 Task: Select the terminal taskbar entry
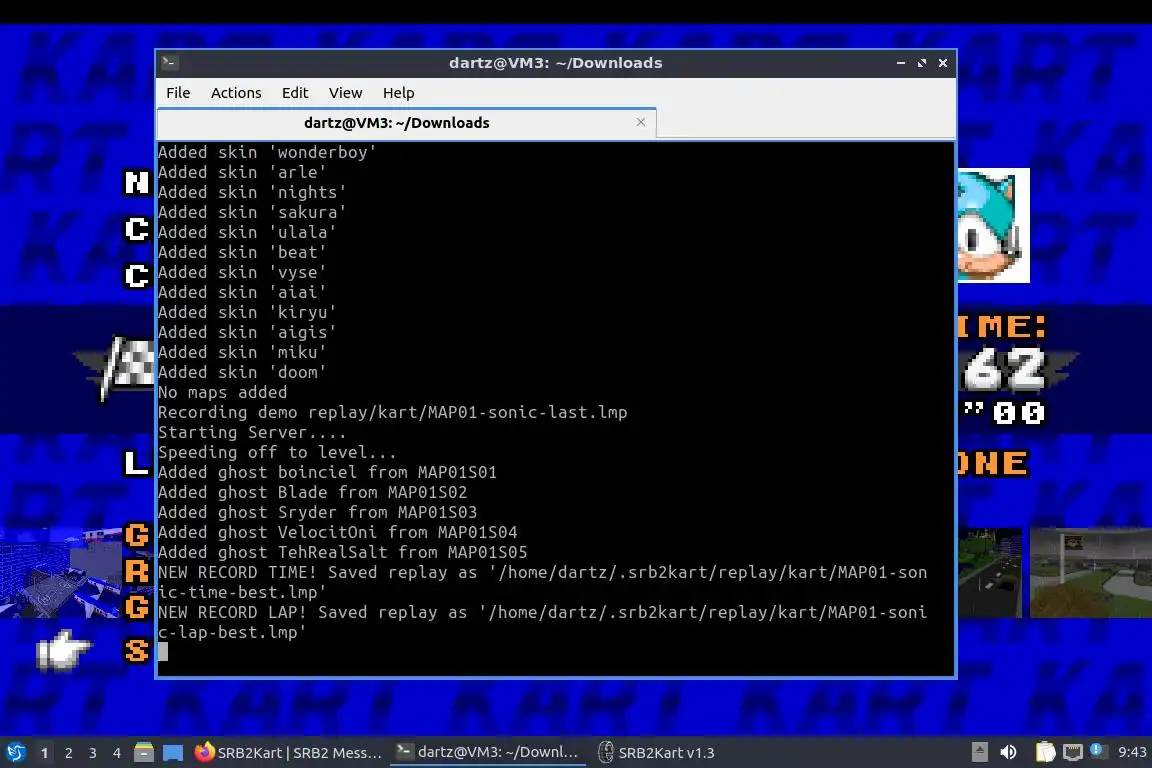pos(488,753)
